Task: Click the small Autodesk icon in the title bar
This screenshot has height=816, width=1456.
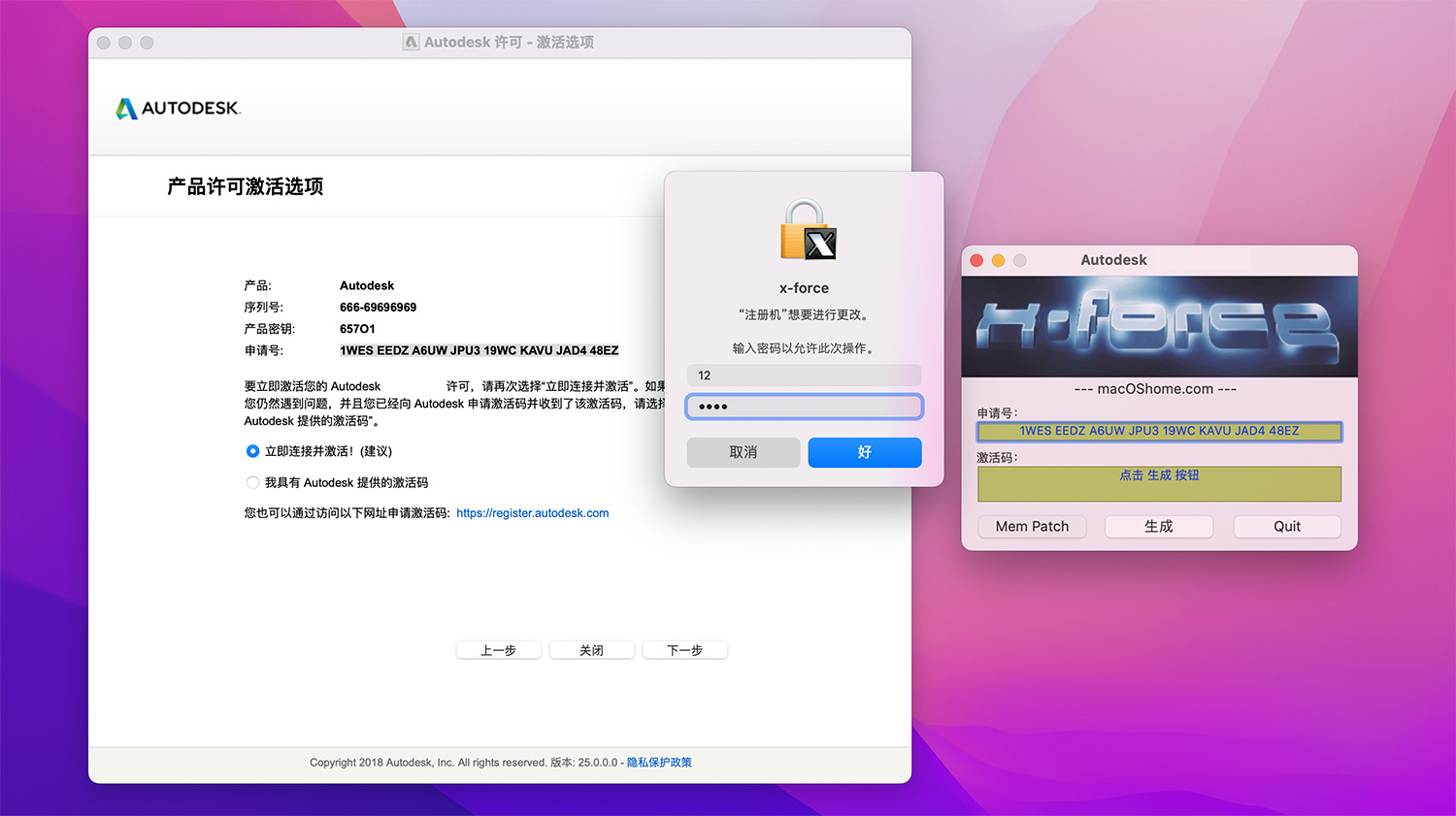Action: (x=412, y=42)
